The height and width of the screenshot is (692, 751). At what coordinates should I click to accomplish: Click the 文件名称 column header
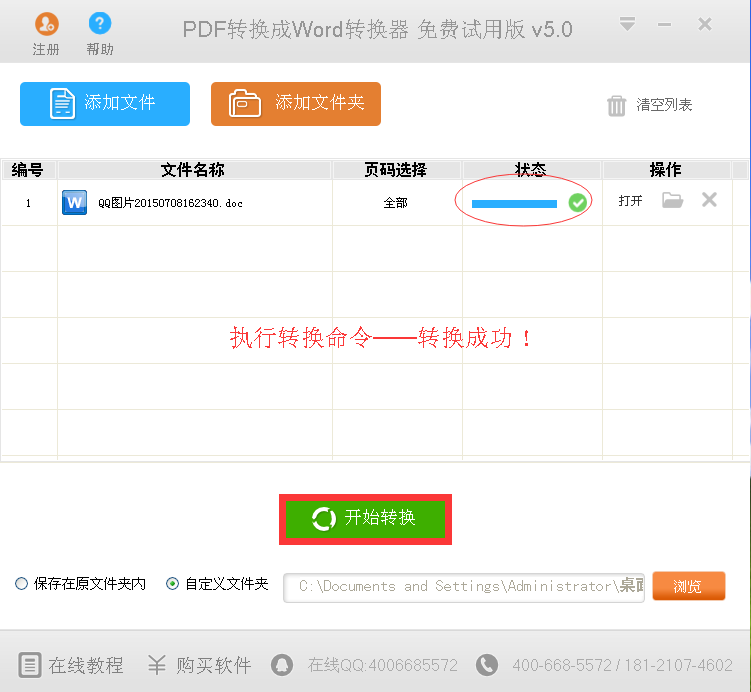point(193,170)
